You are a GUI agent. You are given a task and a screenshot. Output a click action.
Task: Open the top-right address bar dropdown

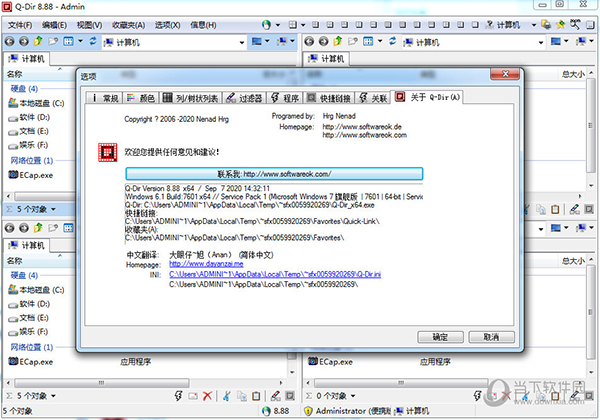point(541,42)
